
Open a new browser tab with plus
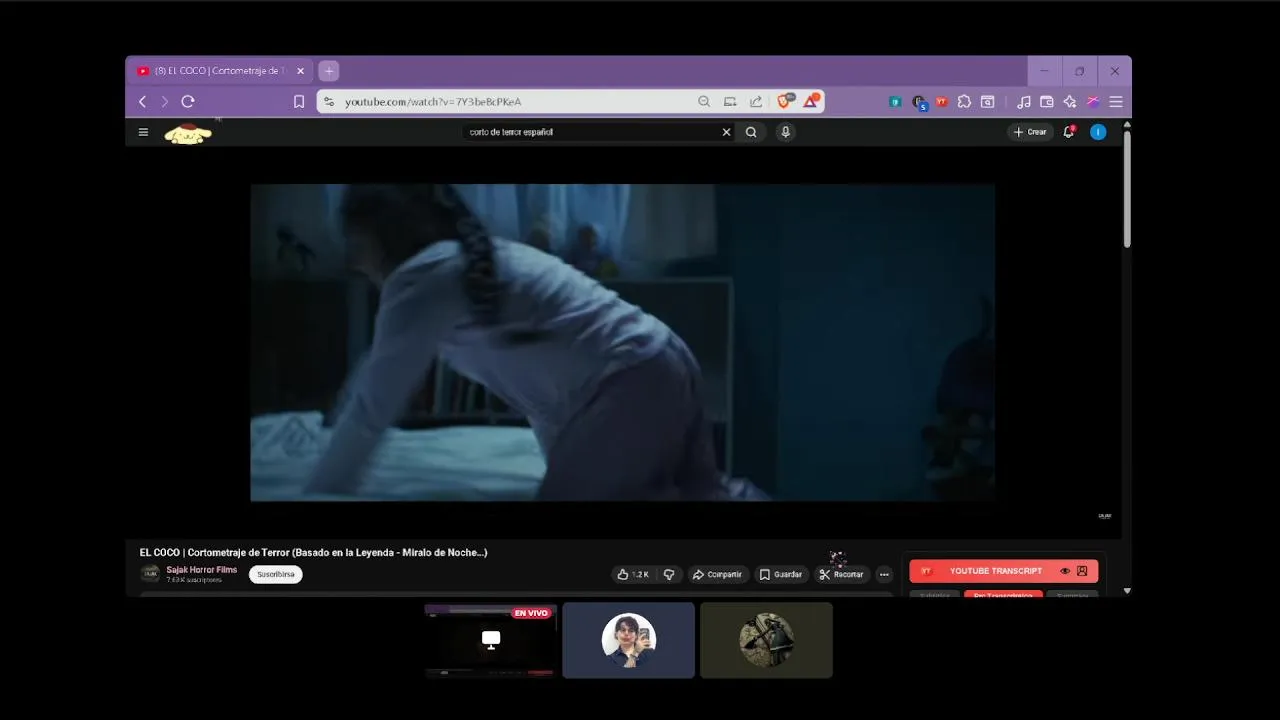tap(329, 71)
